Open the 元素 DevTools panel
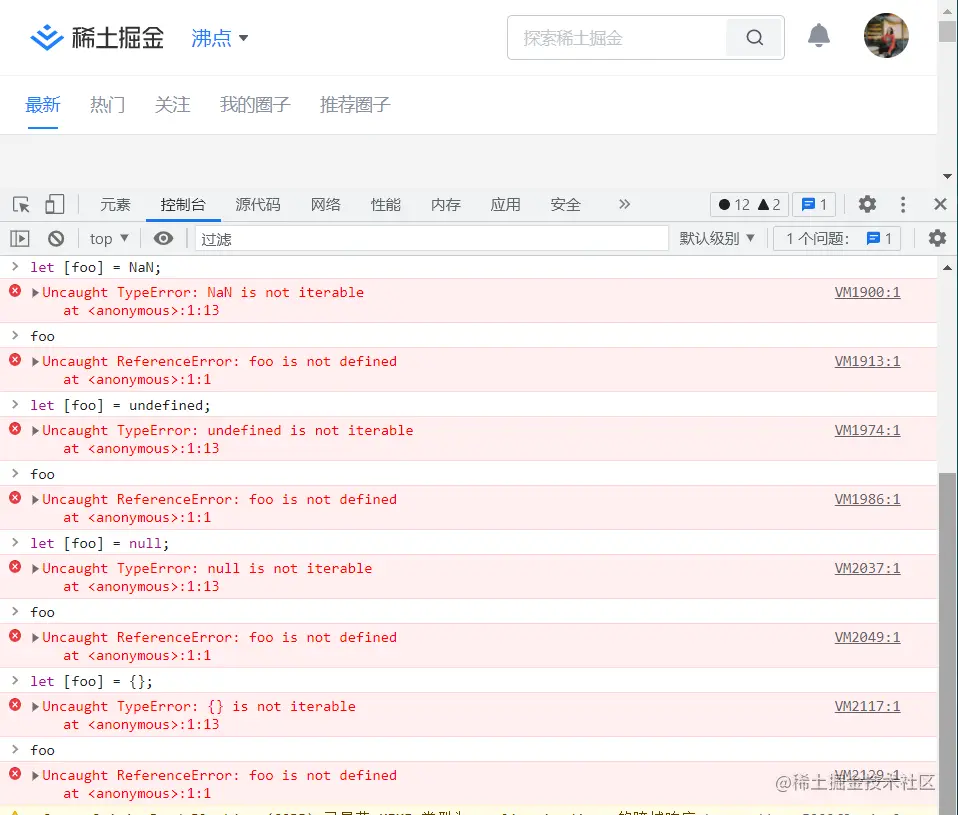This screenshot has height=815, width=958. point(115,205)
